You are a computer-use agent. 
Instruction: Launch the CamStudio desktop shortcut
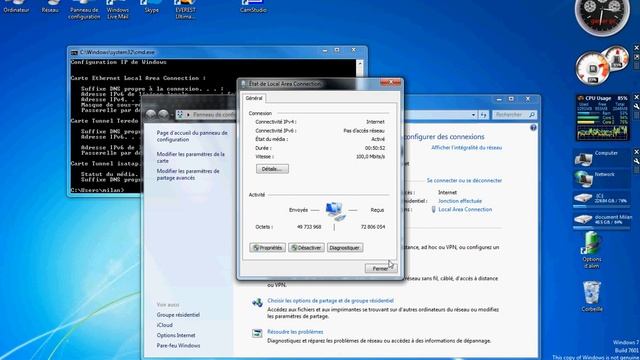[x=253, y=7]
